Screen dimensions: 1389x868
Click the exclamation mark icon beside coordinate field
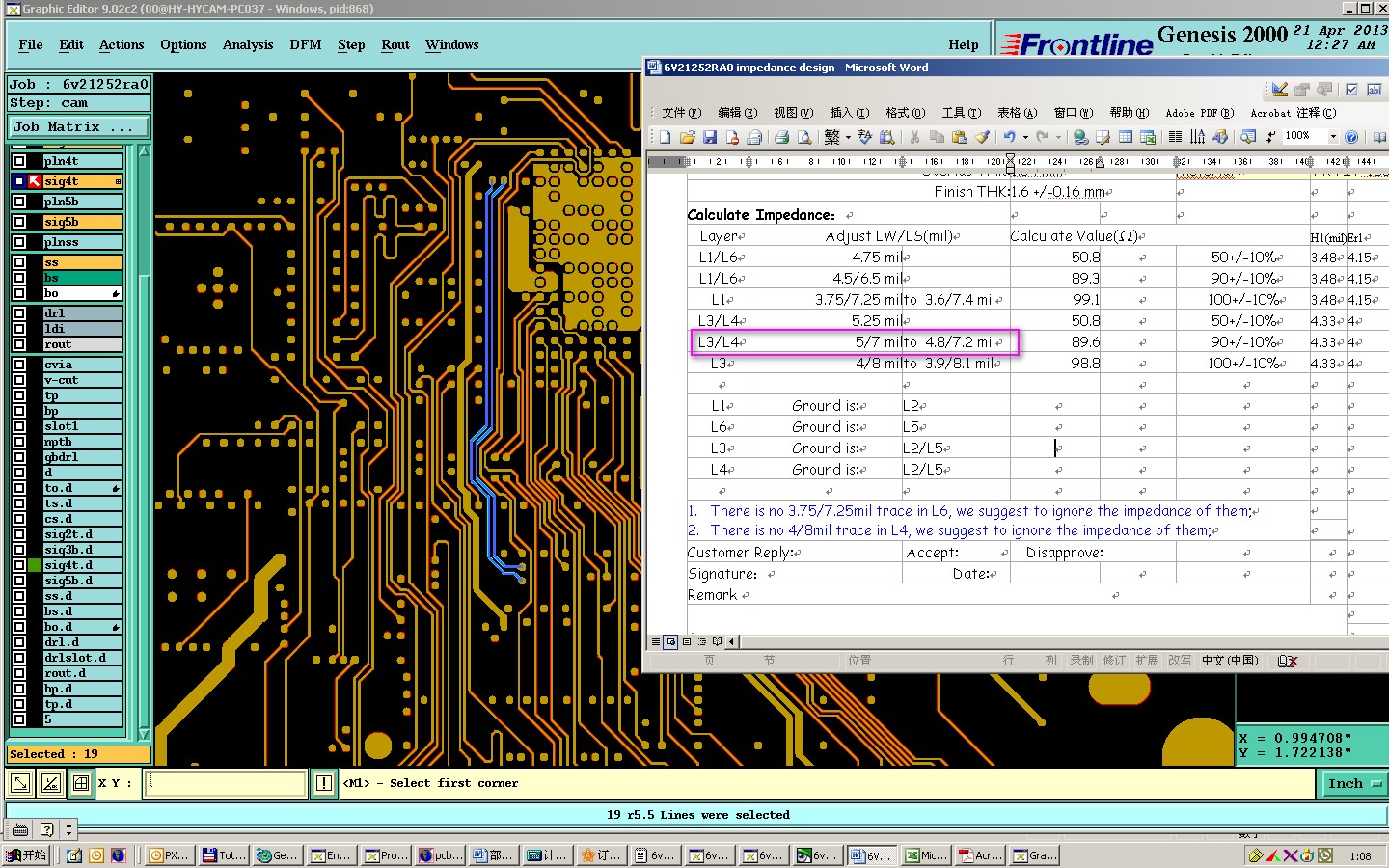(324, 783)
